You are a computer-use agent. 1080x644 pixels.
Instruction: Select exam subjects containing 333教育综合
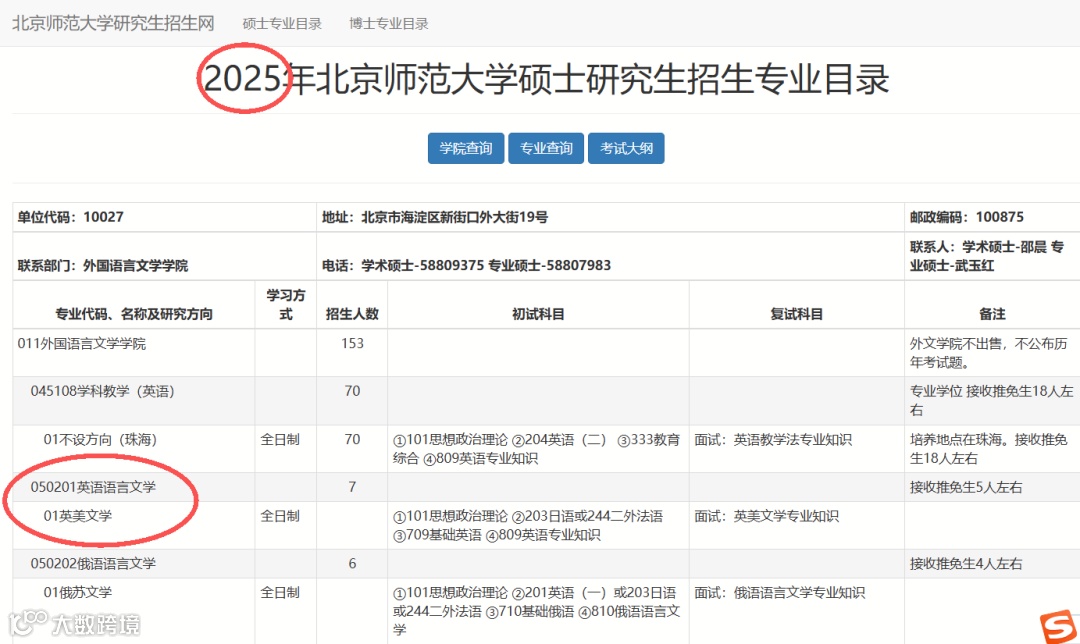tap(536, 448)
